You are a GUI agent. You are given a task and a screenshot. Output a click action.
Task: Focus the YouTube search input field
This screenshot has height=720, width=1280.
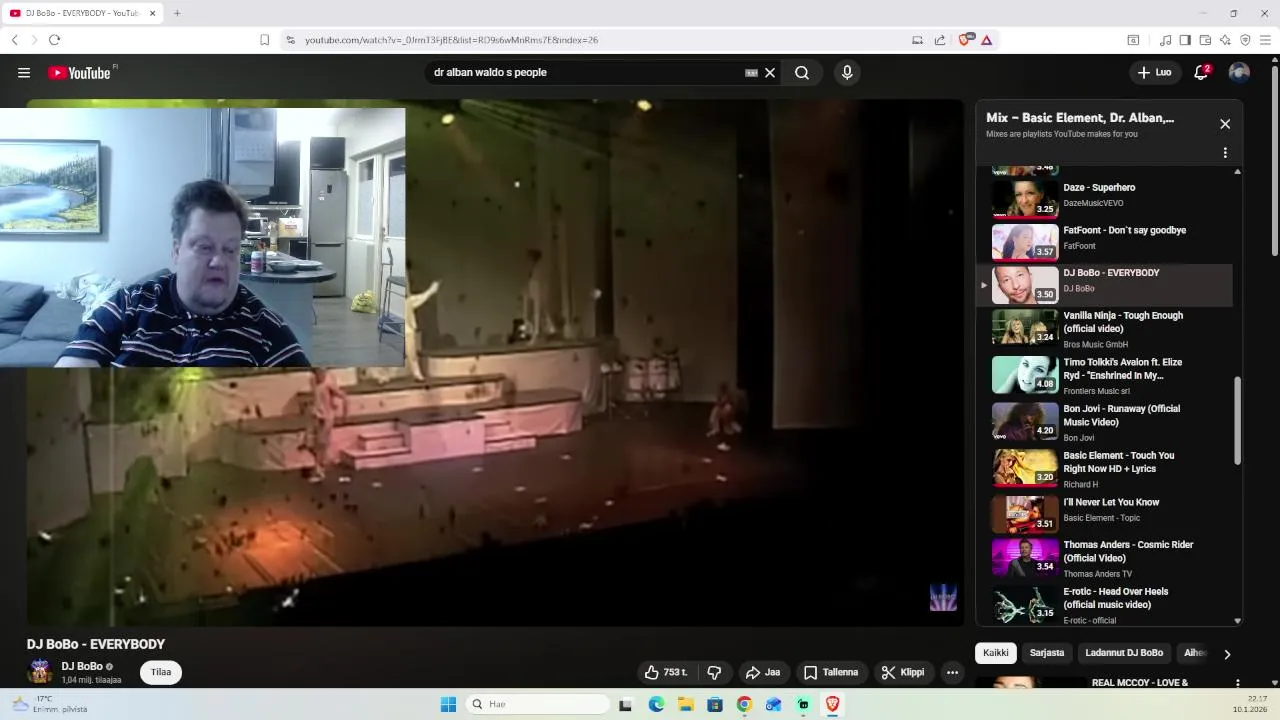pyautogui.click(x=585, y=72)
